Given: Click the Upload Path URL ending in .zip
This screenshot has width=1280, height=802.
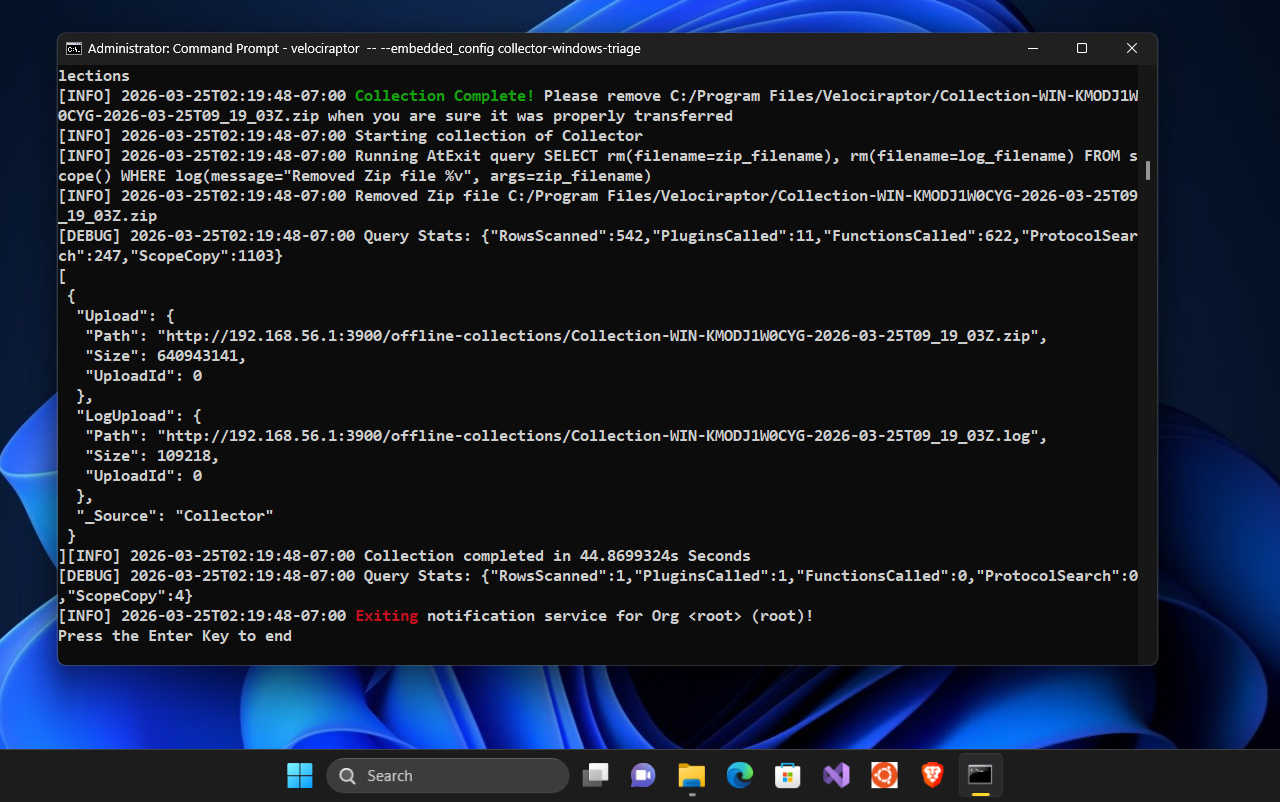Looking at the screenshot, I should click(598, 336).
